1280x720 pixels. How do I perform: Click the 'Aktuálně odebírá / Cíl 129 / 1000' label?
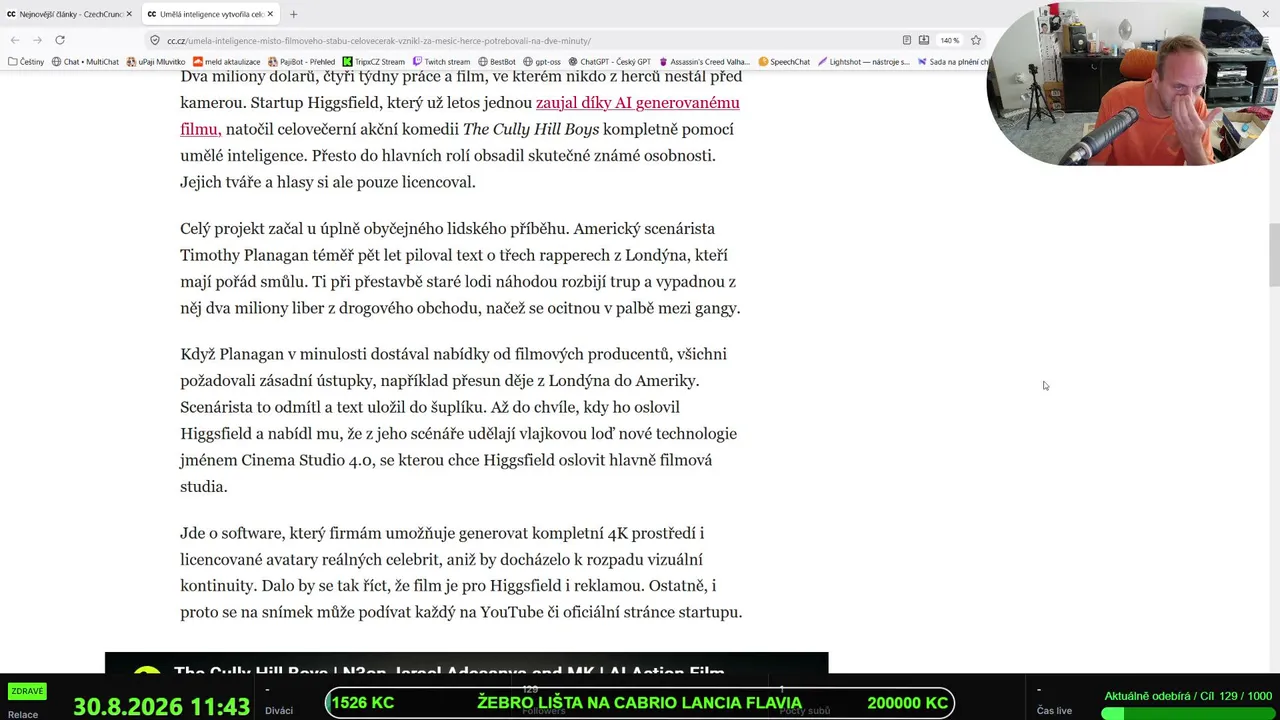click(x=1188, y=696)
